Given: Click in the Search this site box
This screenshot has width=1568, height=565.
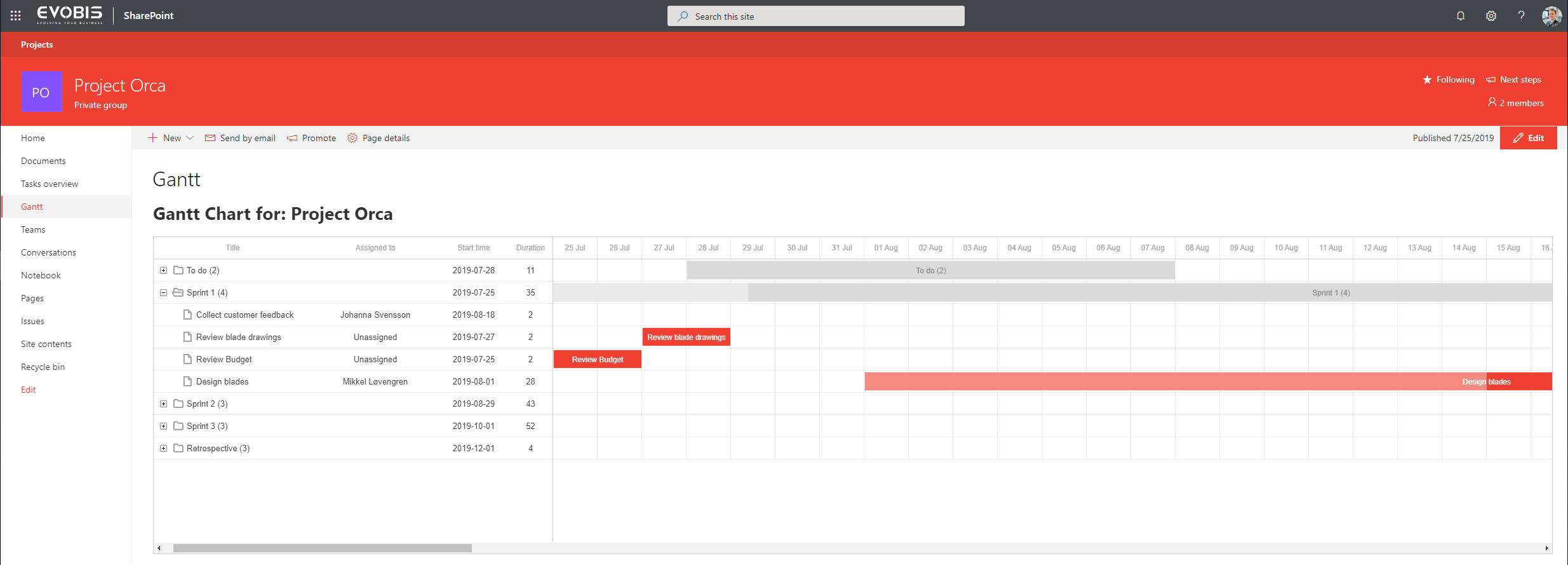Looking at the screenshot, I should coord(815,17).
